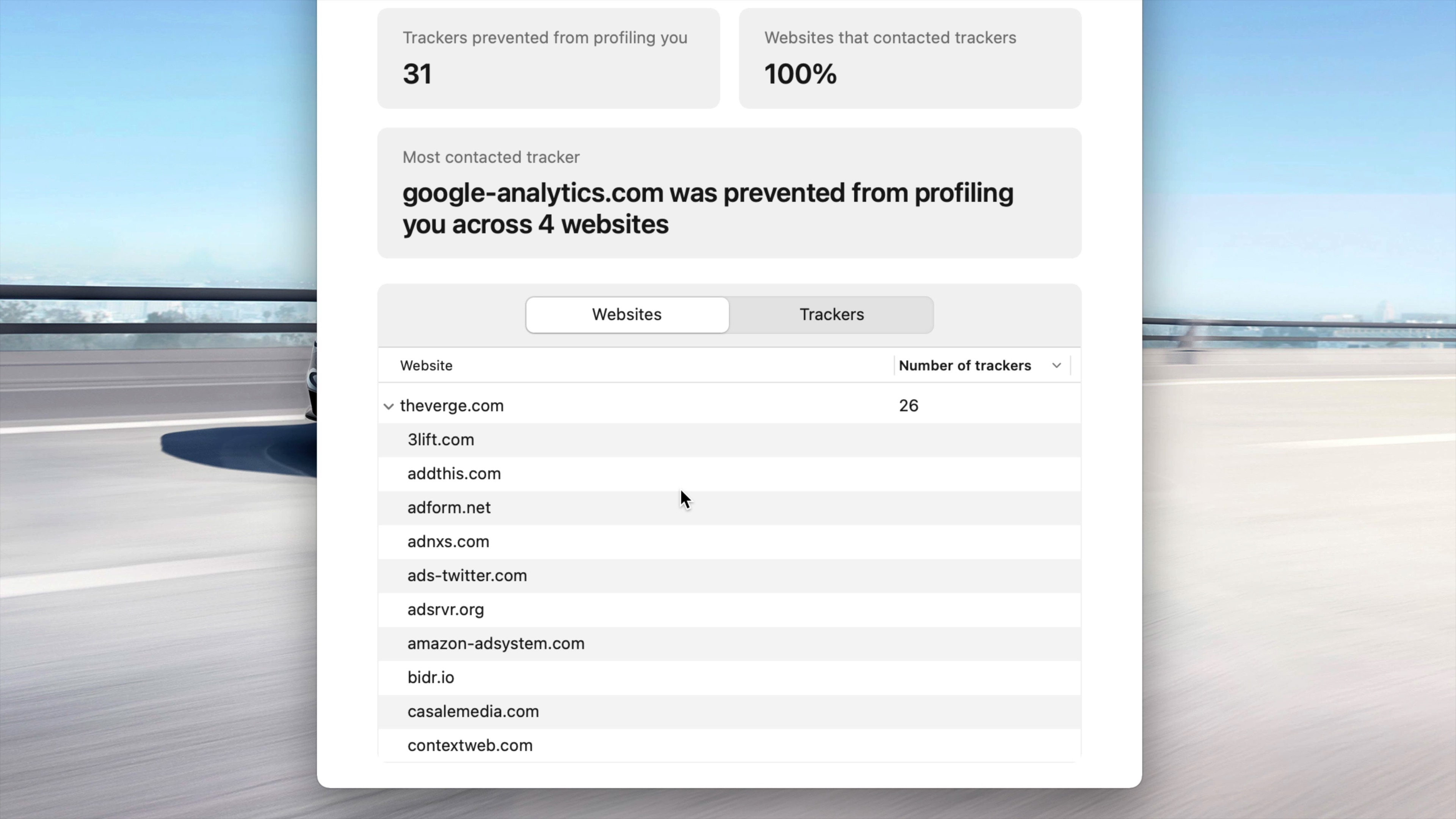
Task: Click theverge.com website entry
Action: pyautogui.click(x=452, y=406)
